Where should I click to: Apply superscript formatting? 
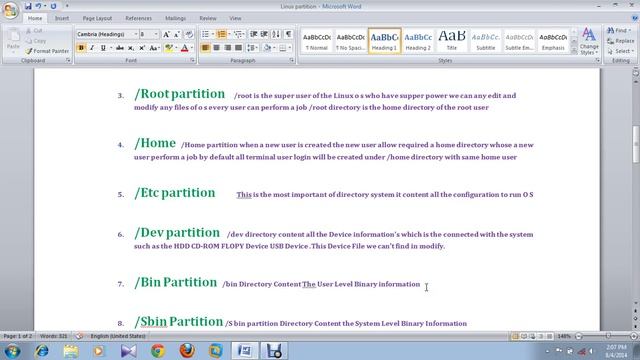click(142, 48)
